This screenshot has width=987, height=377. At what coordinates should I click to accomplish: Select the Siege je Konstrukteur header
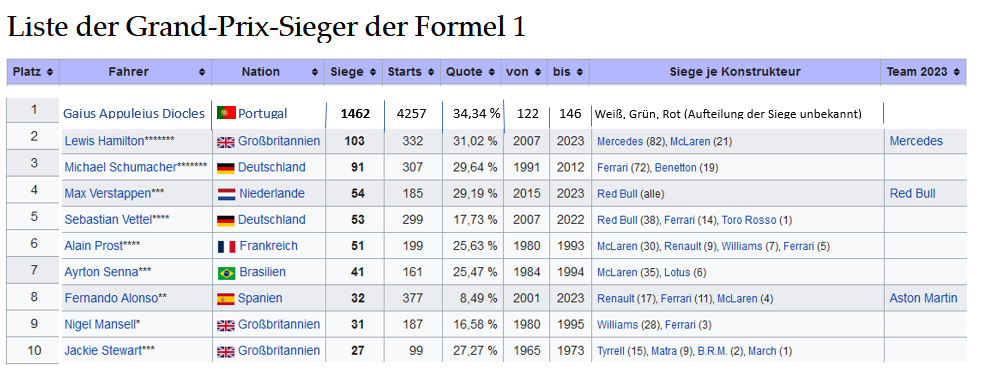click(x=735, y=72)
